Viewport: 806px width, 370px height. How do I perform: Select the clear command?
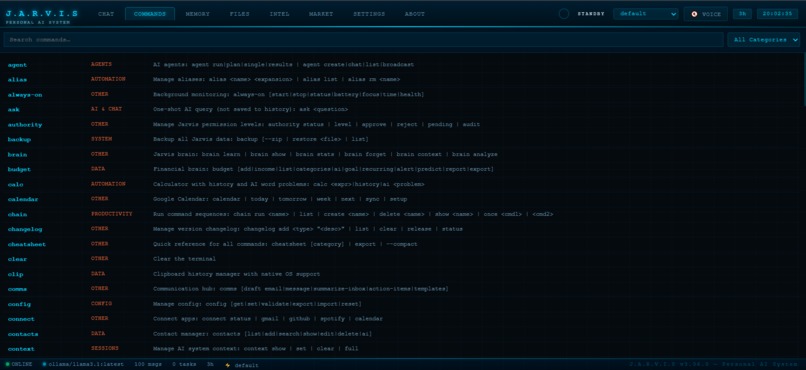17,259
